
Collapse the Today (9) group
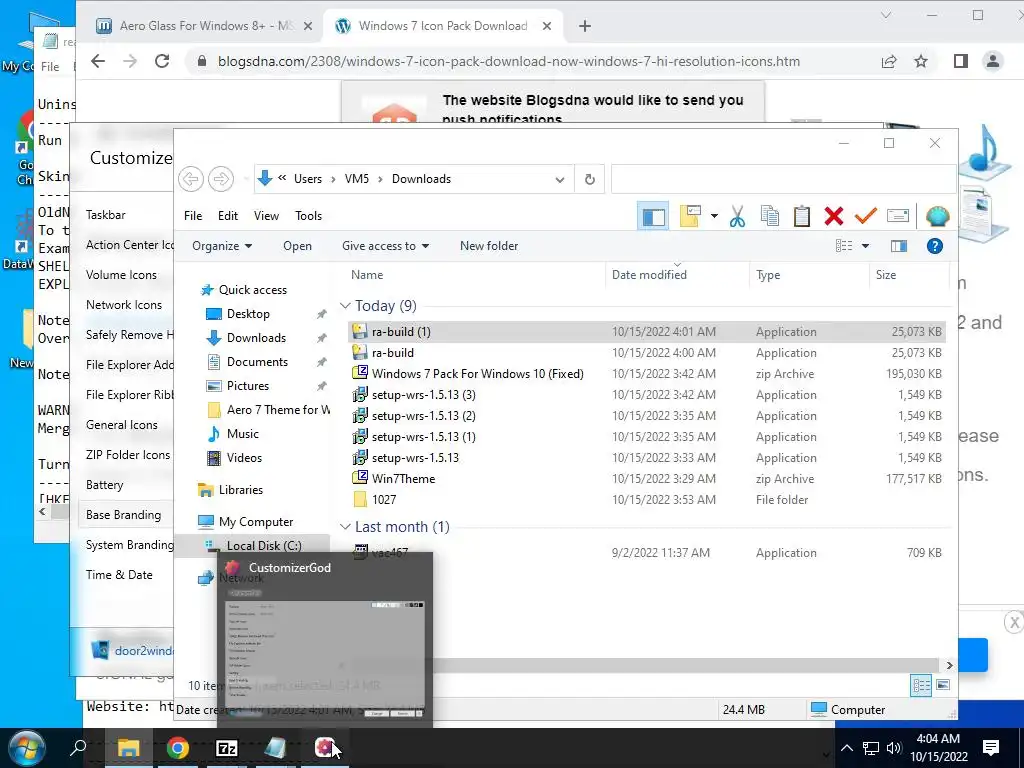coord(345,306)
